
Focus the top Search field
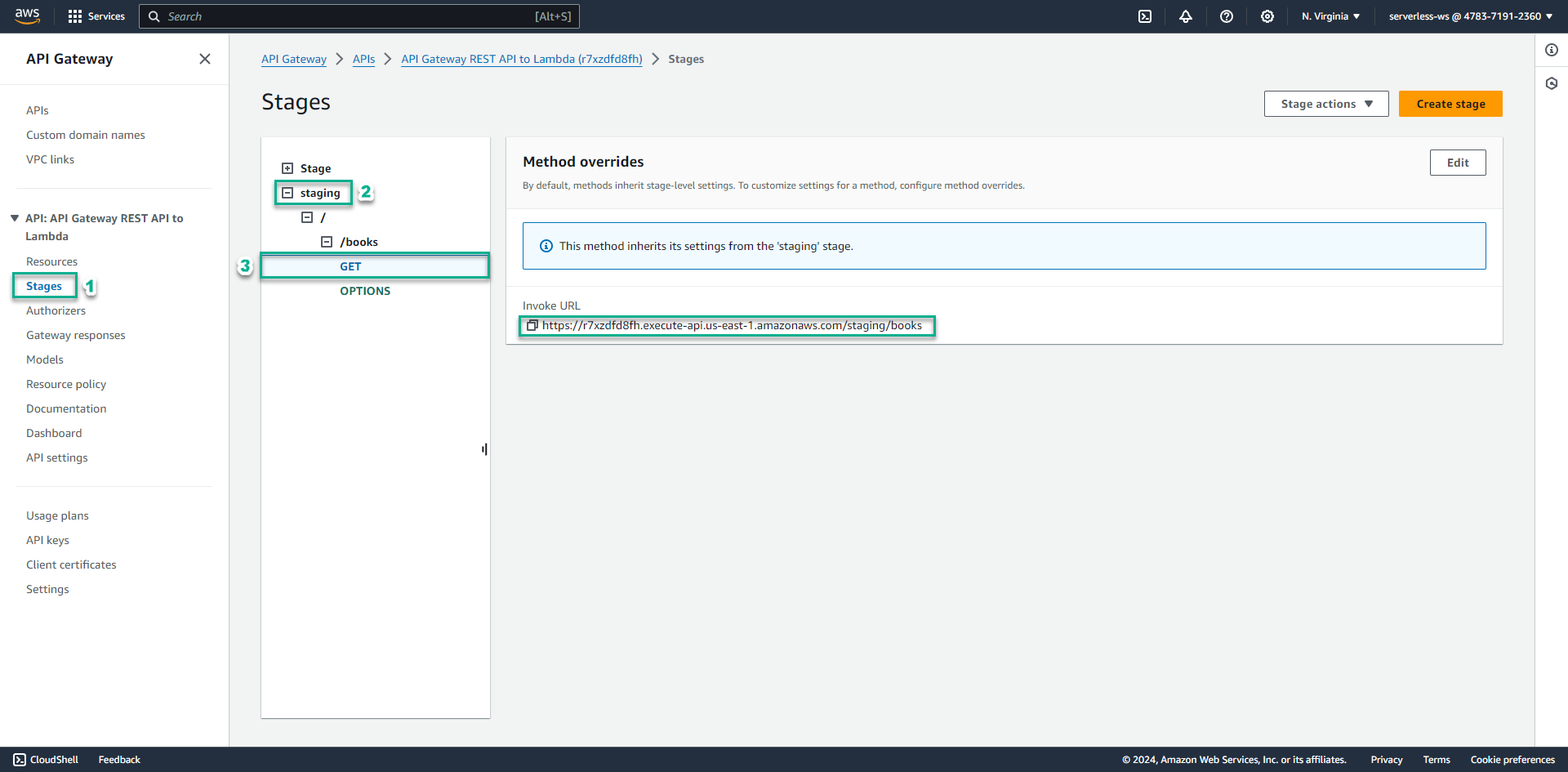pos(359,16)
